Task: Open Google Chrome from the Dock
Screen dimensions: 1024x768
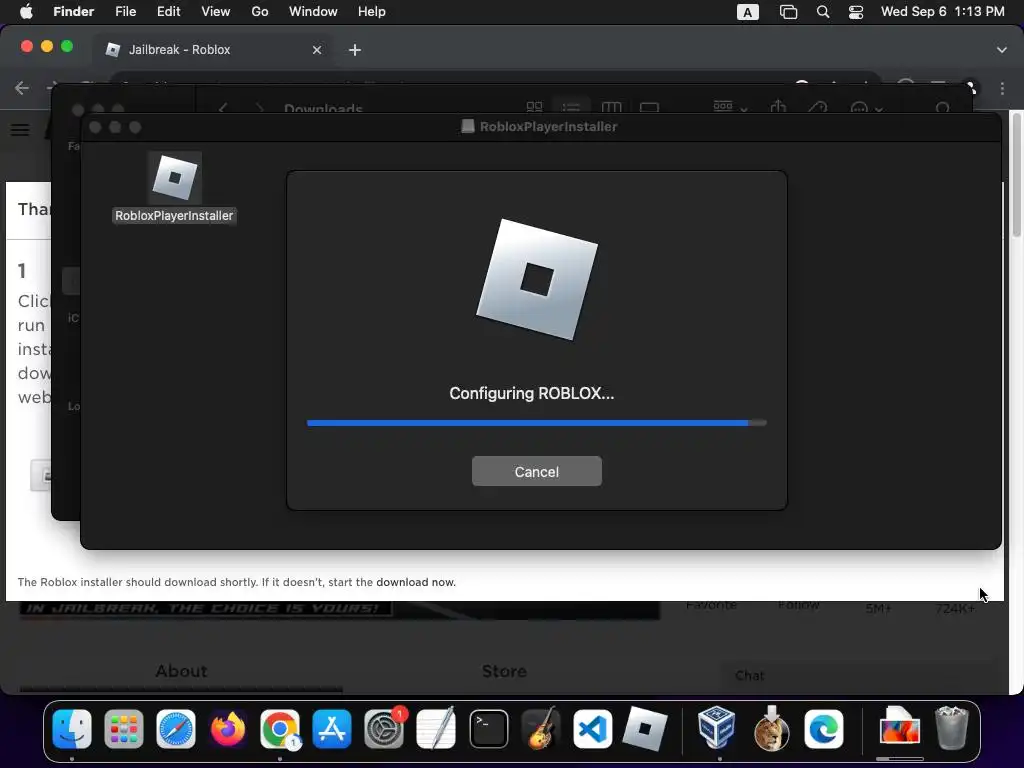Action: point(280,729)
